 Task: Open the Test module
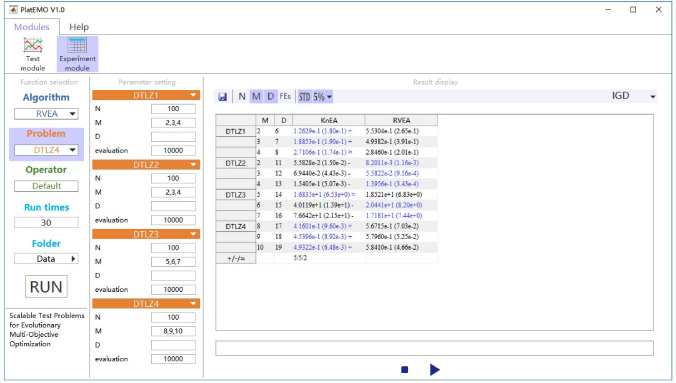coord(33,54)
